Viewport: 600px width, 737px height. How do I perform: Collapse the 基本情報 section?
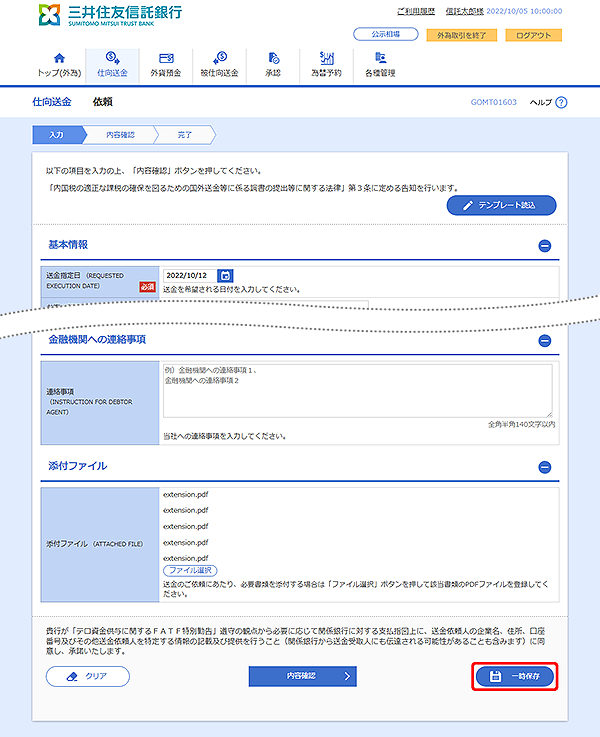(545, 246)
